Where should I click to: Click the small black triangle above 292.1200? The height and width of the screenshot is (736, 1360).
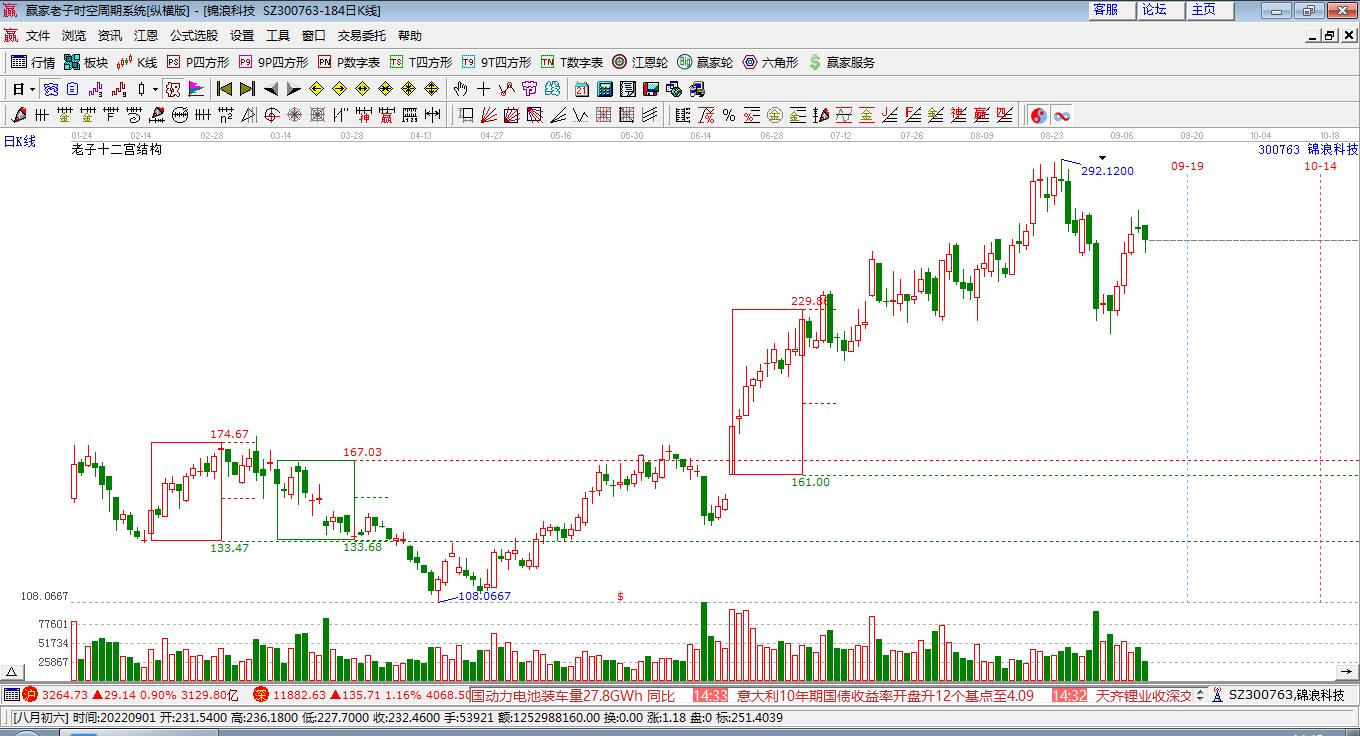coord(1102,157)
